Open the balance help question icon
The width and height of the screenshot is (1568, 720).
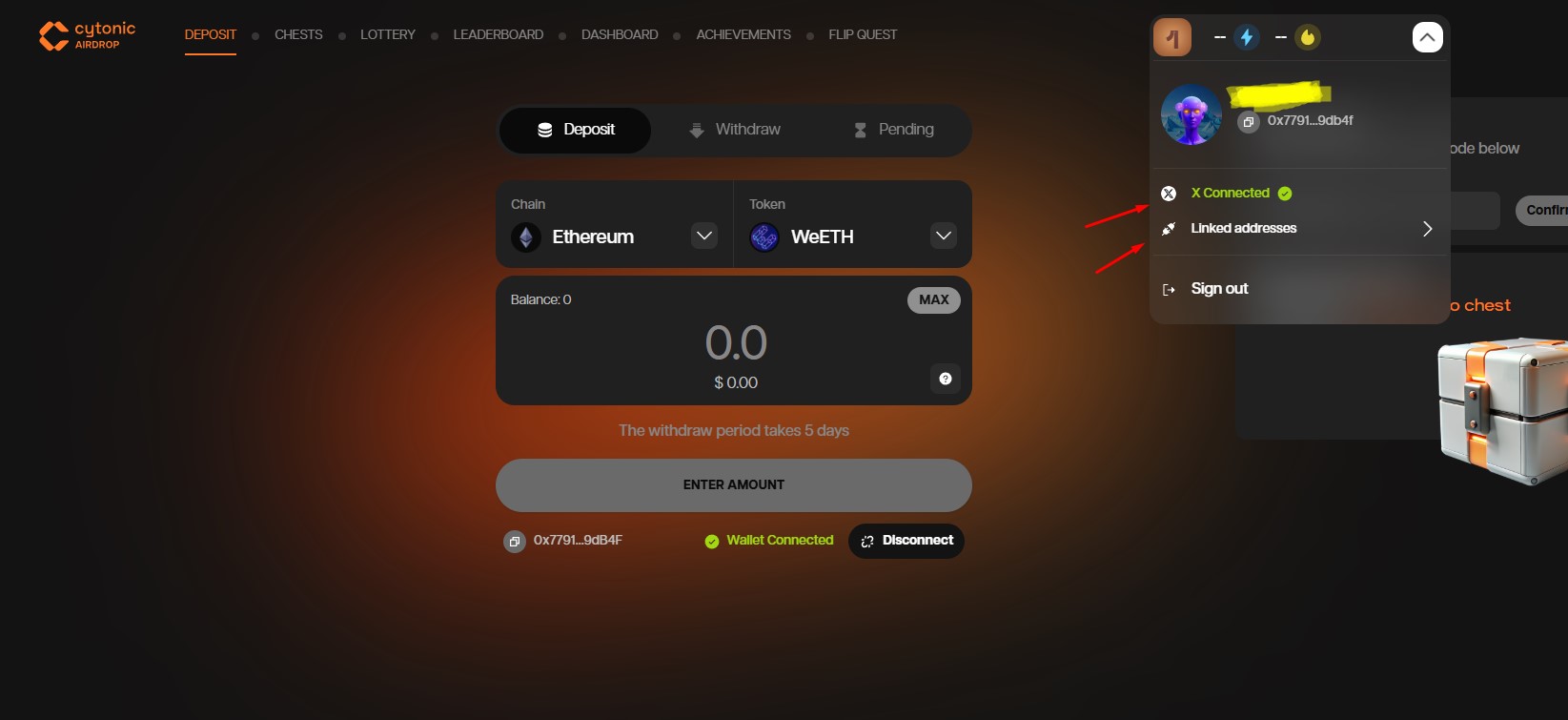945,379
